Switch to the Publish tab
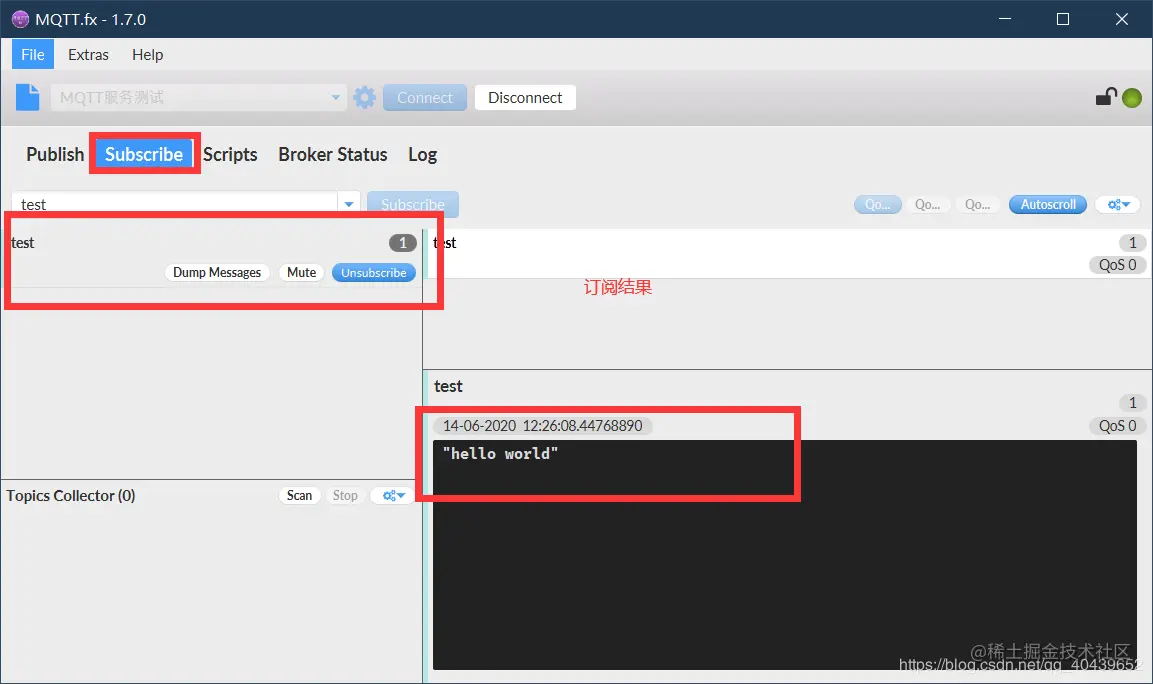 click(x=55, y=154)
